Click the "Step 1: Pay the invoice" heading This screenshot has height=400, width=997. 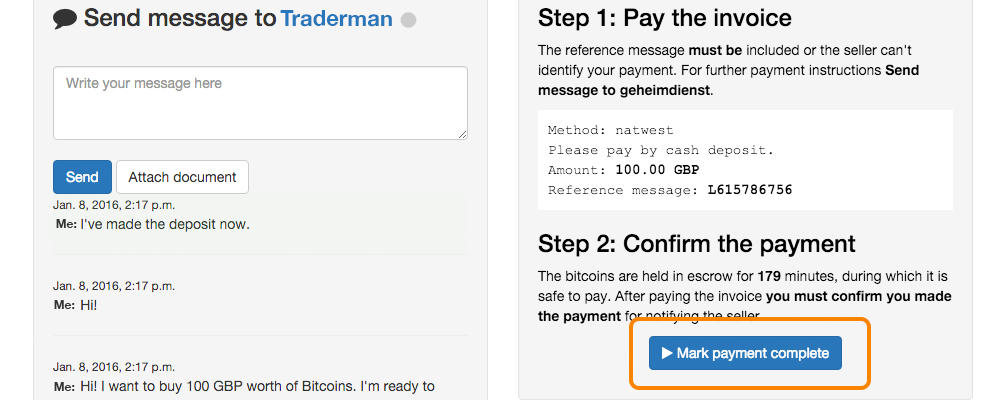665,18
